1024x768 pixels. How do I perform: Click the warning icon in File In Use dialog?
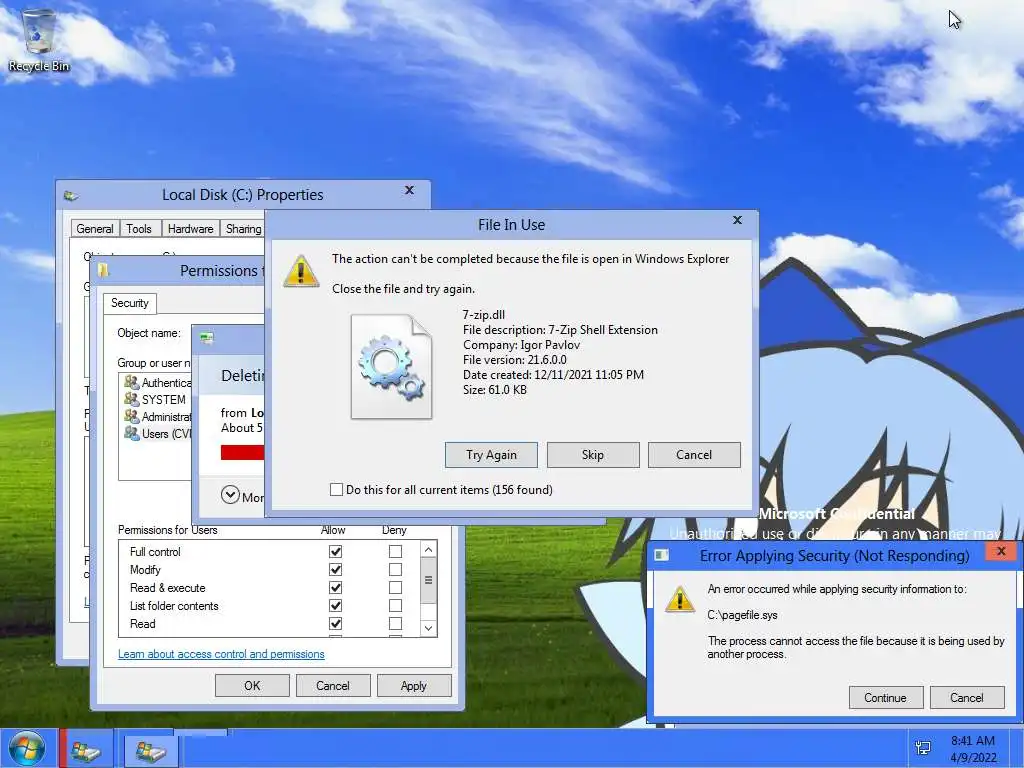[x=300, y=271]
